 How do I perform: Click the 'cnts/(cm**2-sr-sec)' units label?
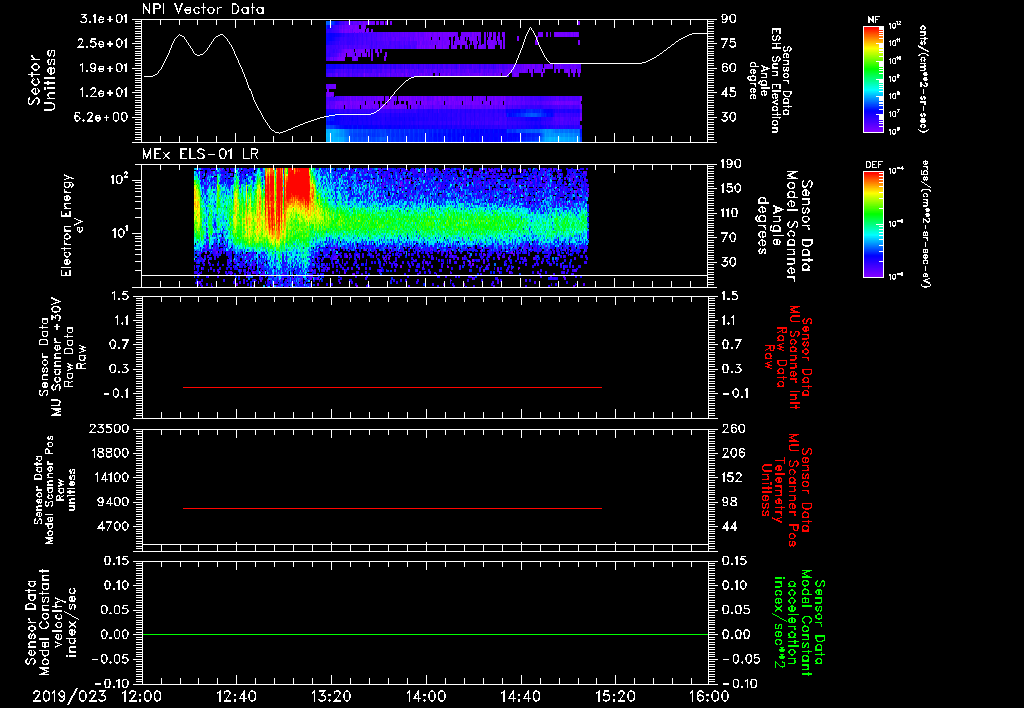(923, 79)
